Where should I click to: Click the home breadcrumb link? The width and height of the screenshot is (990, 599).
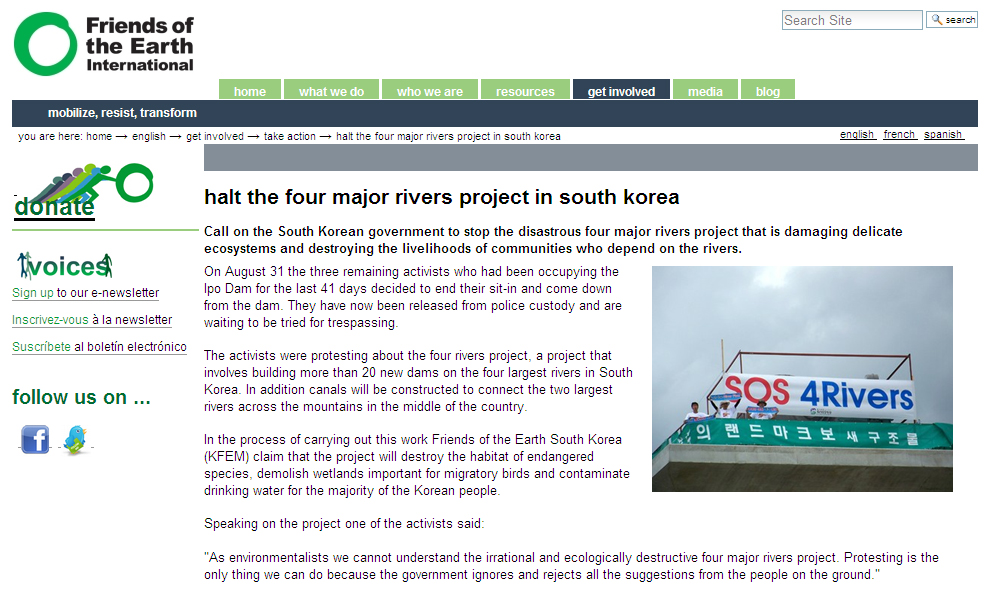click(x=99, y=136)
